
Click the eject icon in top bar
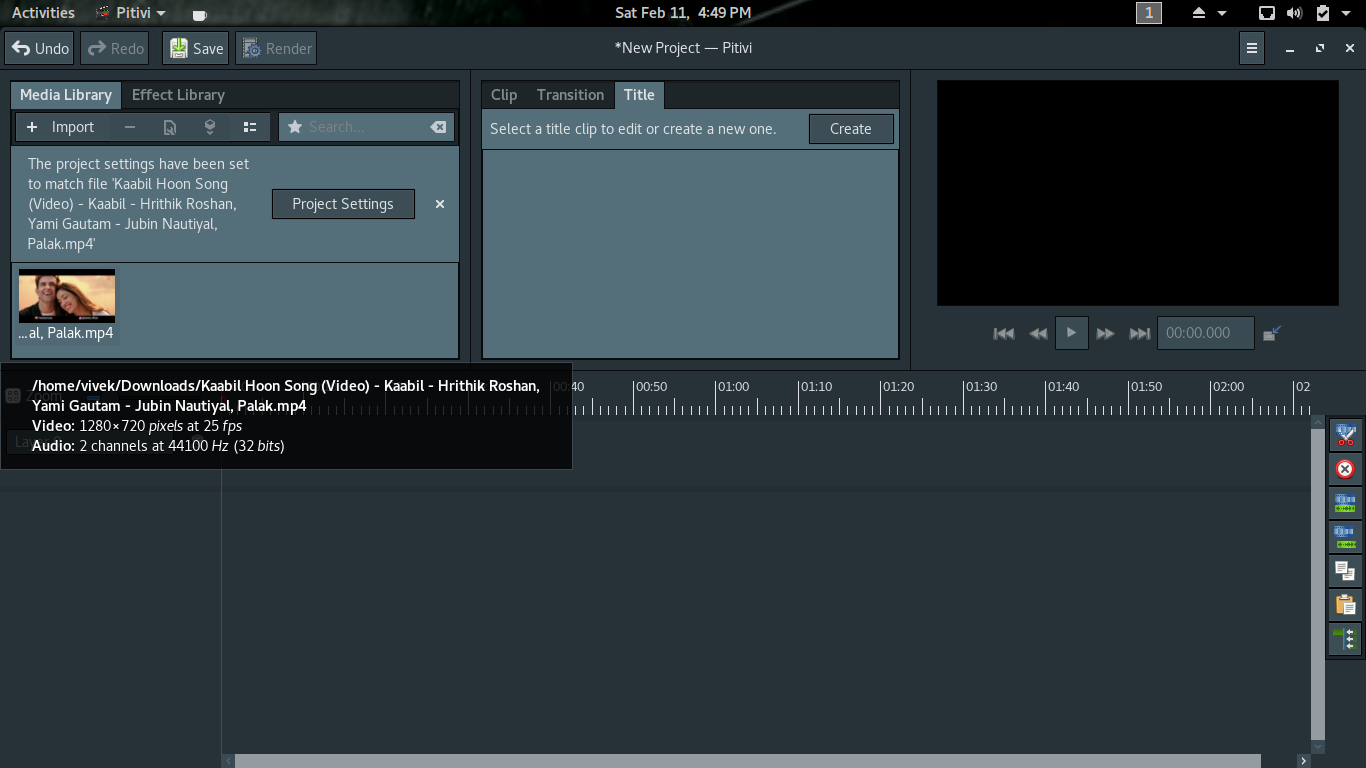point(1199,13)
